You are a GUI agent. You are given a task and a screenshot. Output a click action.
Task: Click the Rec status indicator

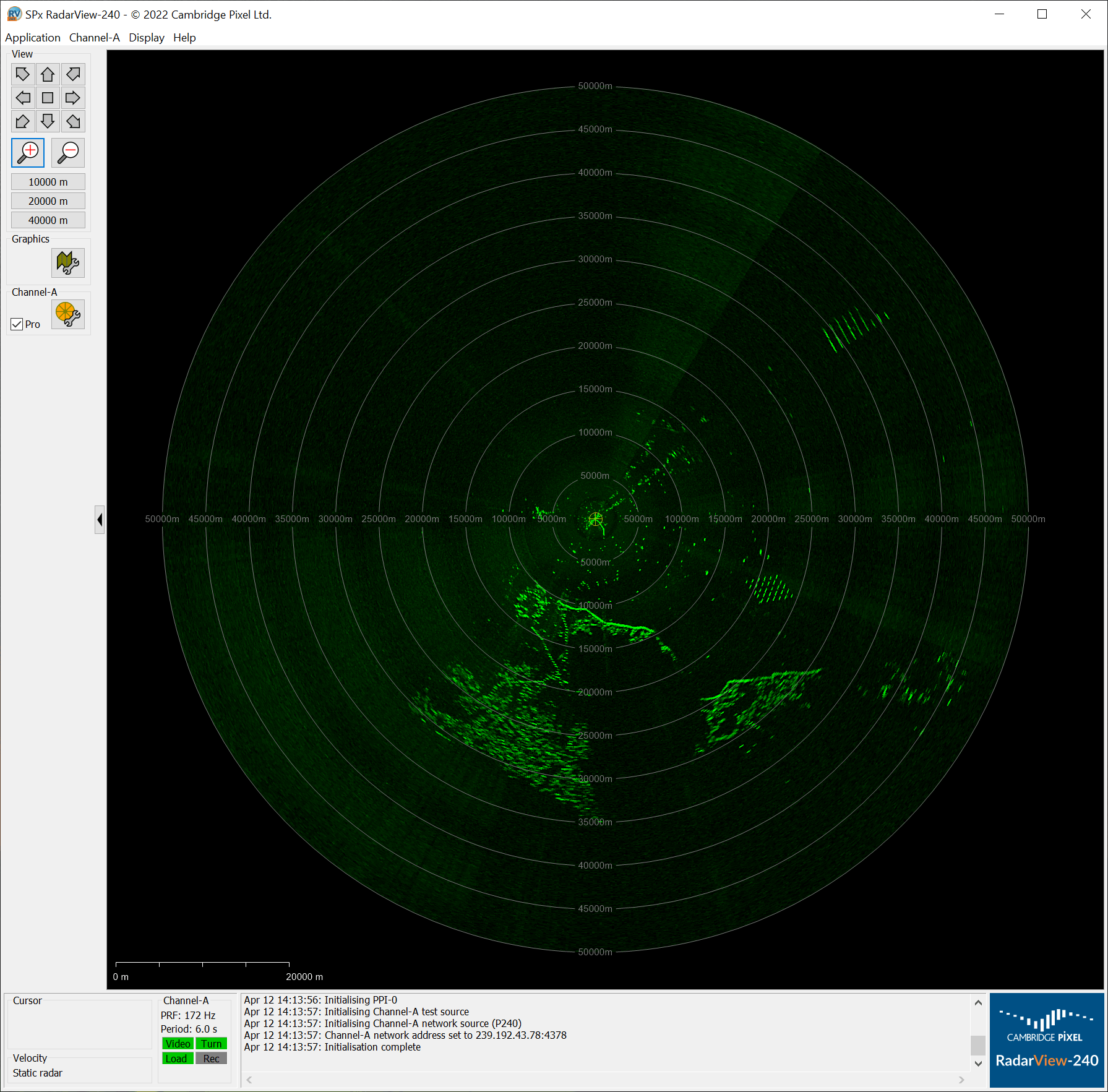pos(211,1058)
